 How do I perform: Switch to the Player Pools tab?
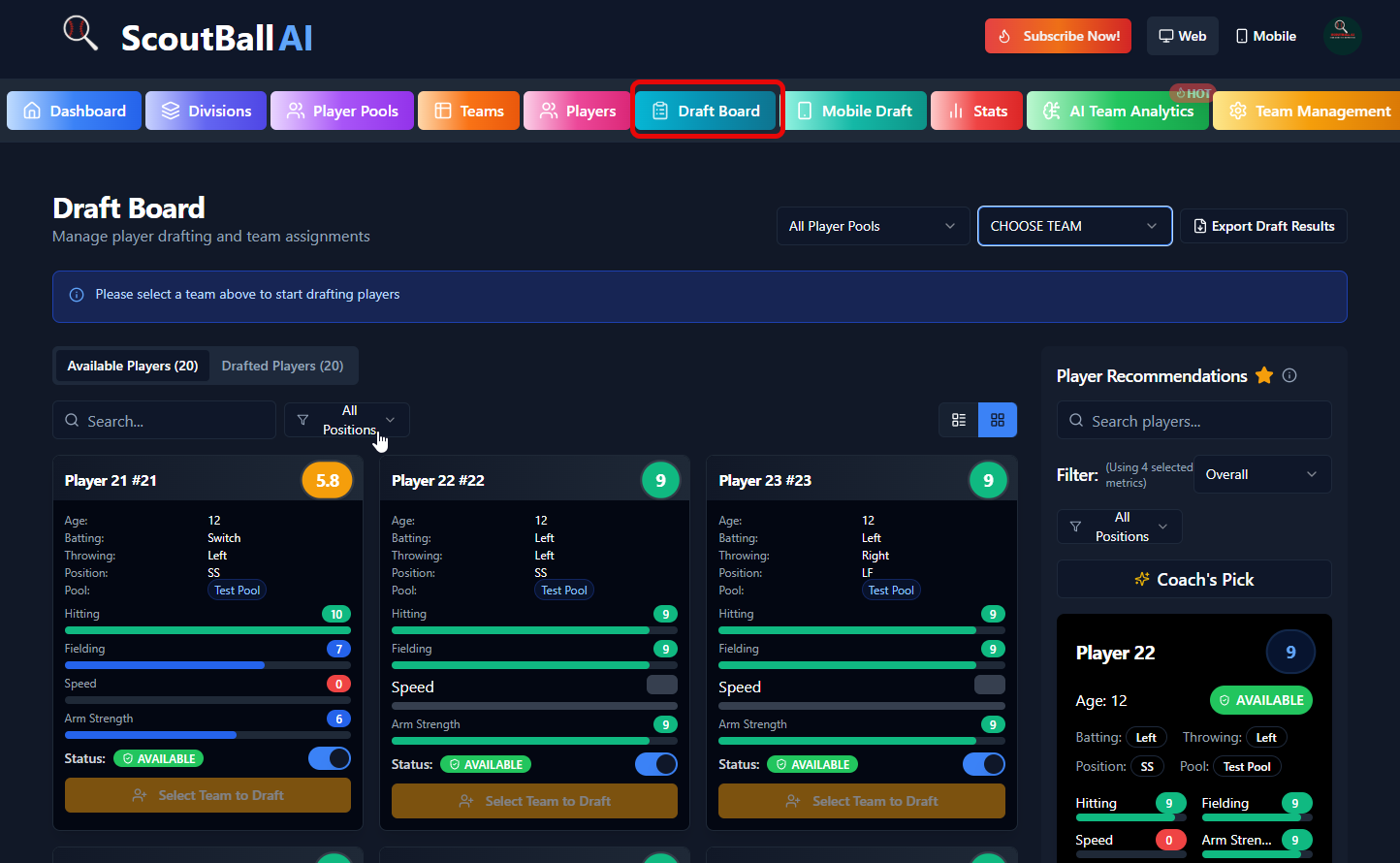tap(342, 111)
